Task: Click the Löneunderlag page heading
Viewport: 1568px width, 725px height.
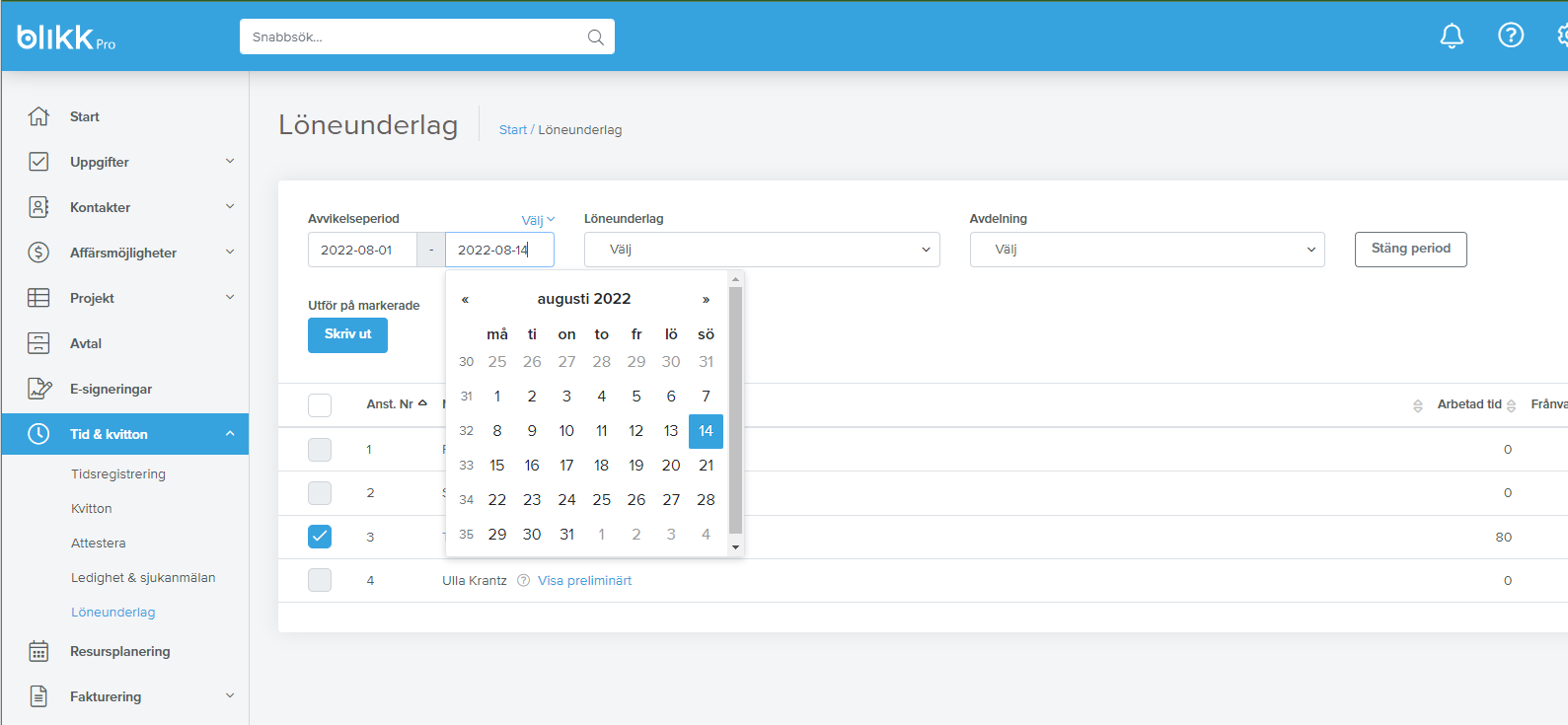Action: click(368, 125)
